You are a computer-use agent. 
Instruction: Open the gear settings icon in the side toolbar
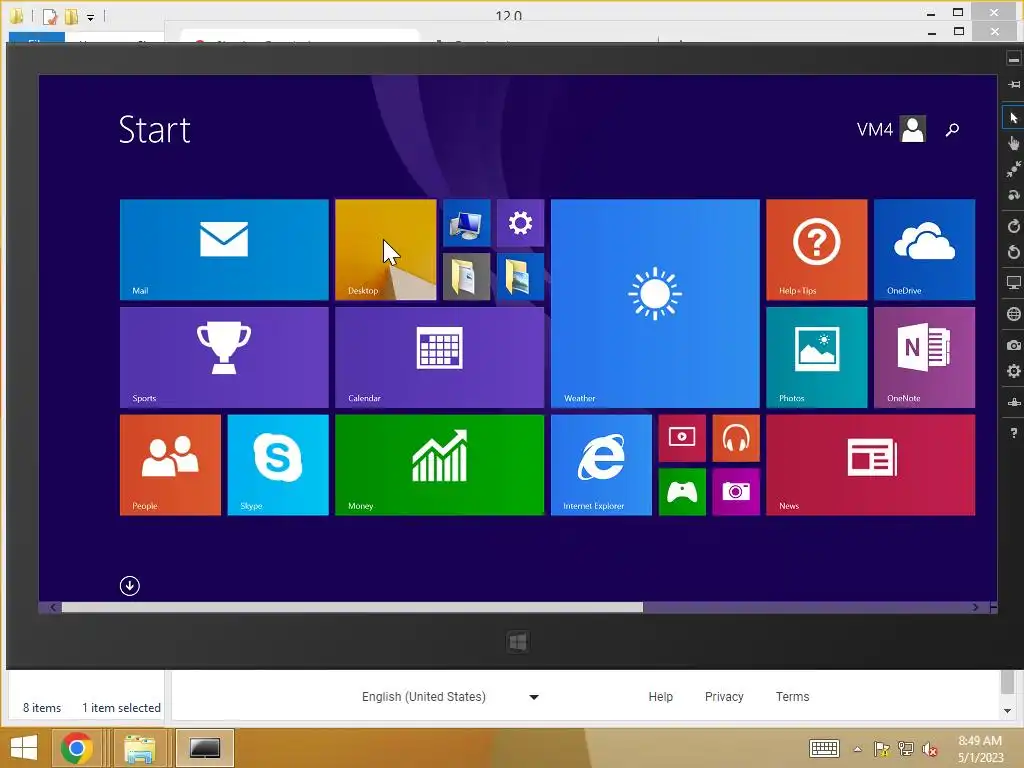(x=1014, y=371)
